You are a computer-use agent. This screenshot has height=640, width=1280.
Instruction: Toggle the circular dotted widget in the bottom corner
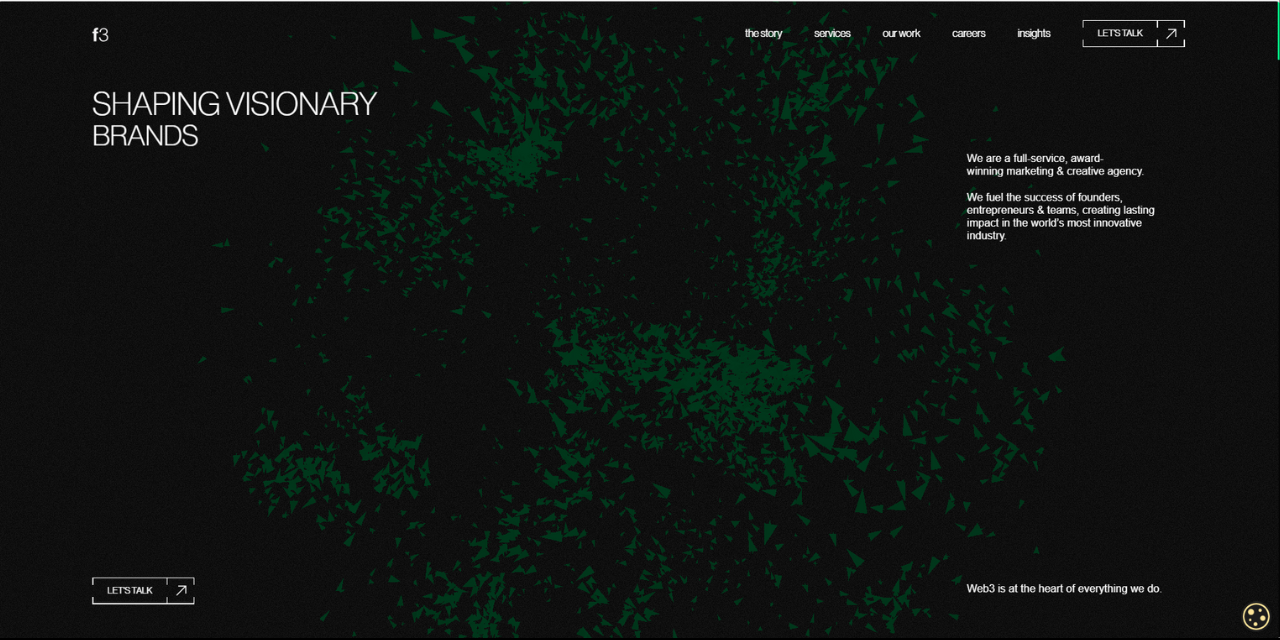coord(1255,616)
